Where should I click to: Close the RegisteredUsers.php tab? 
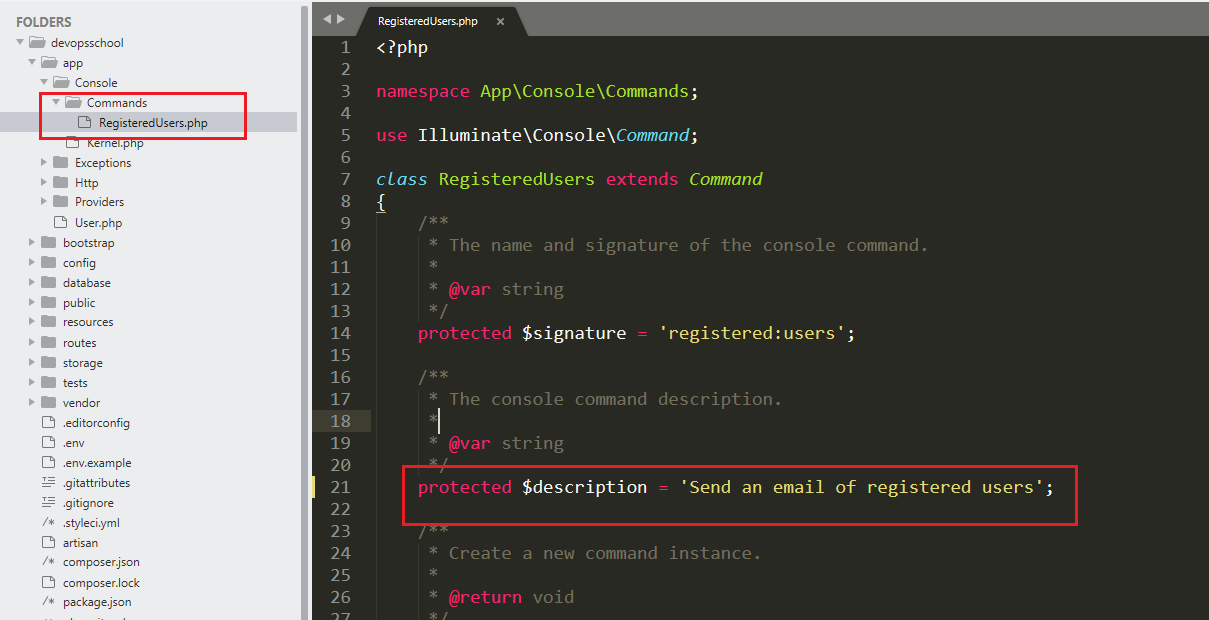(500, 21)
